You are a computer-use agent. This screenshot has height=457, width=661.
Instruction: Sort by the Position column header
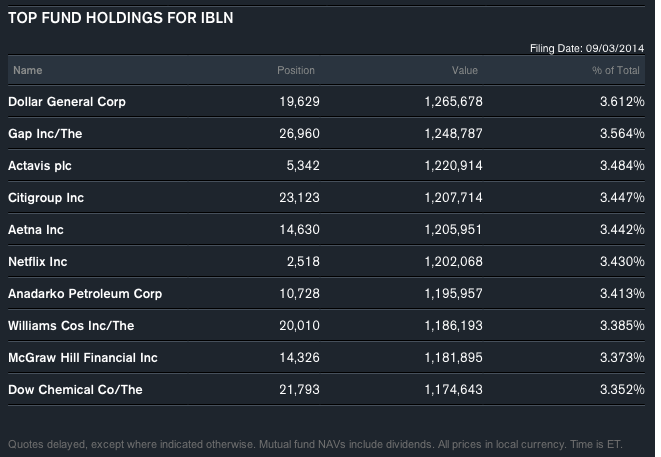[x=296, y=71]
